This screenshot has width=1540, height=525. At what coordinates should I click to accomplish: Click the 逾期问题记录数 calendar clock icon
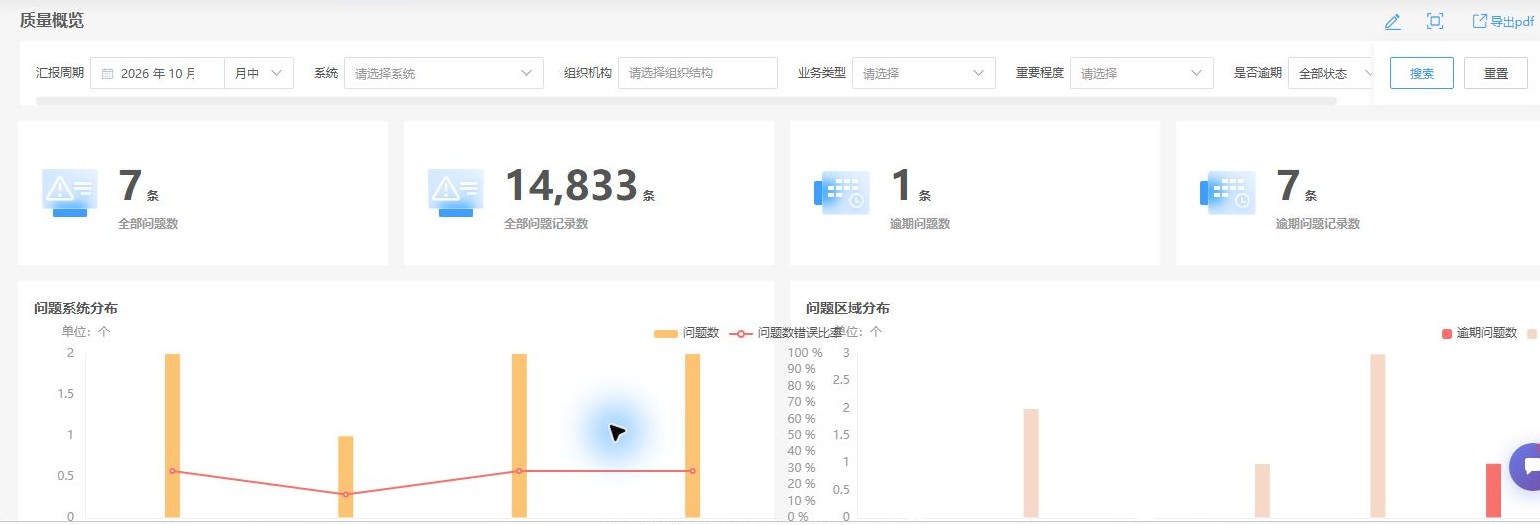pos(1228,192)
